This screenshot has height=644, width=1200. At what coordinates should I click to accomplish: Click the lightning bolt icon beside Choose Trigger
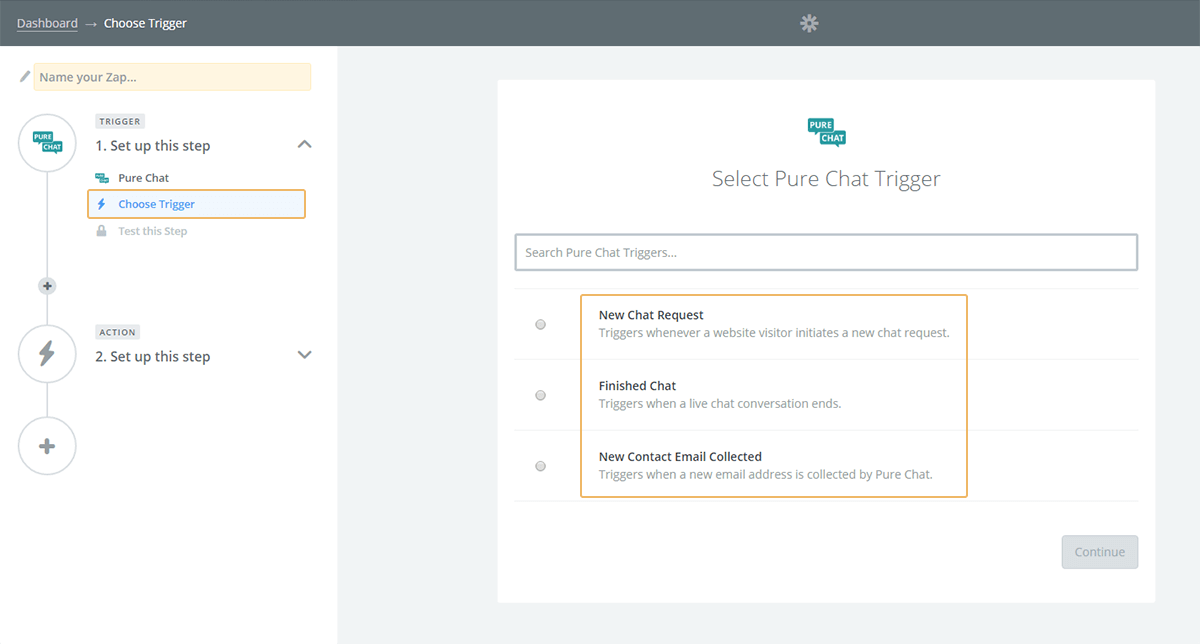101,204
